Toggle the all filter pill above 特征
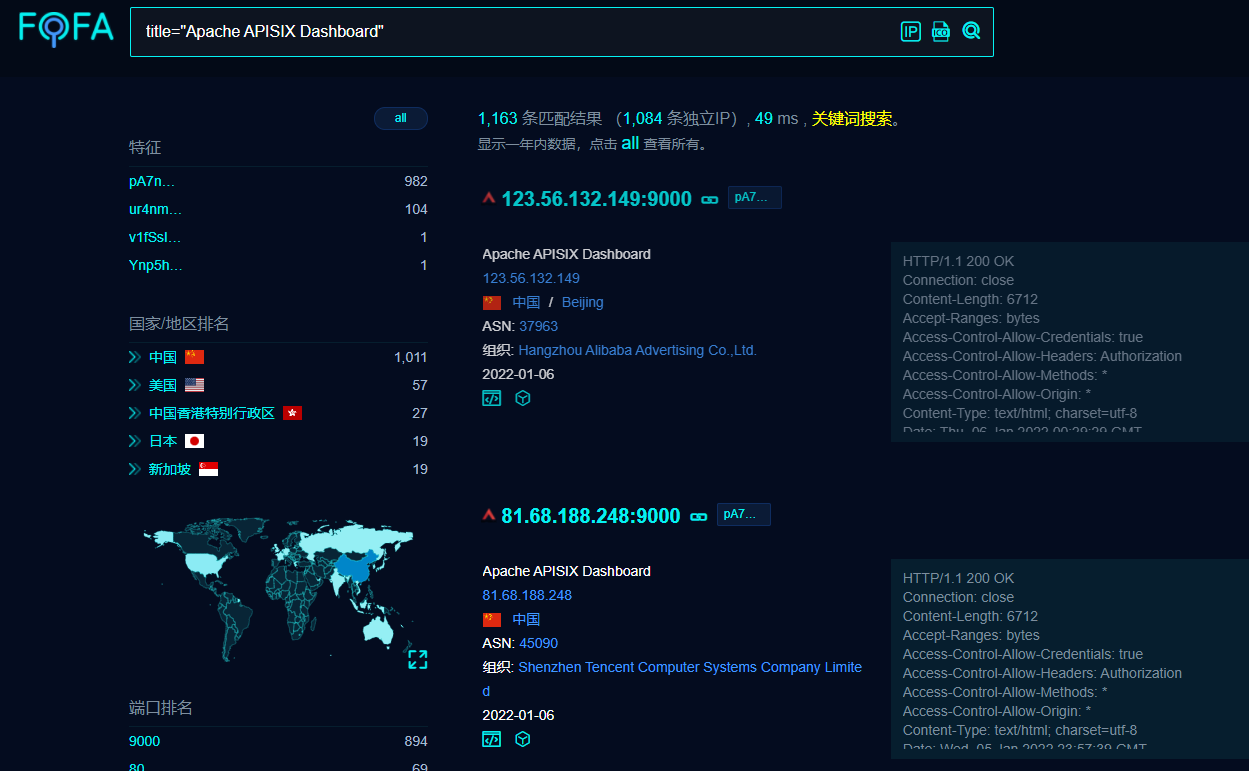 pyautogui.click(x=400, y=118)
